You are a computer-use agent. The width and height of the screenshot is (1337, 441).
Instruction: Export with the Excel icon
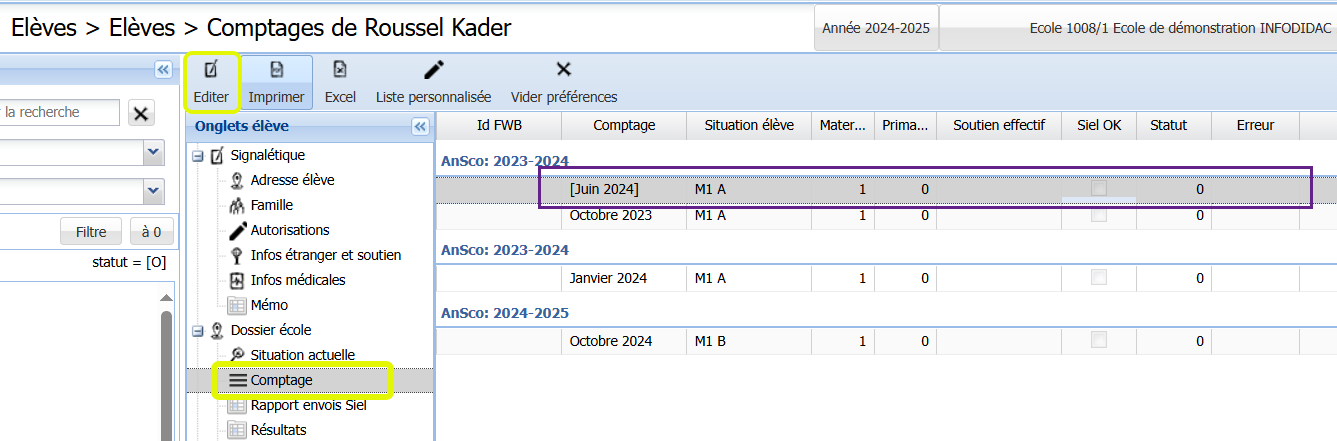click(x=340, y=70)
